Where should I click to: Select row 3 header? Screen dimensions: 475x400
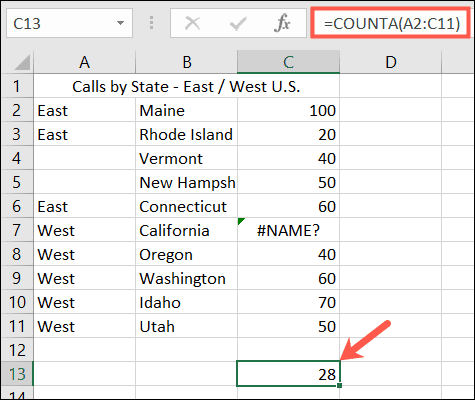(x=17, y=134)
